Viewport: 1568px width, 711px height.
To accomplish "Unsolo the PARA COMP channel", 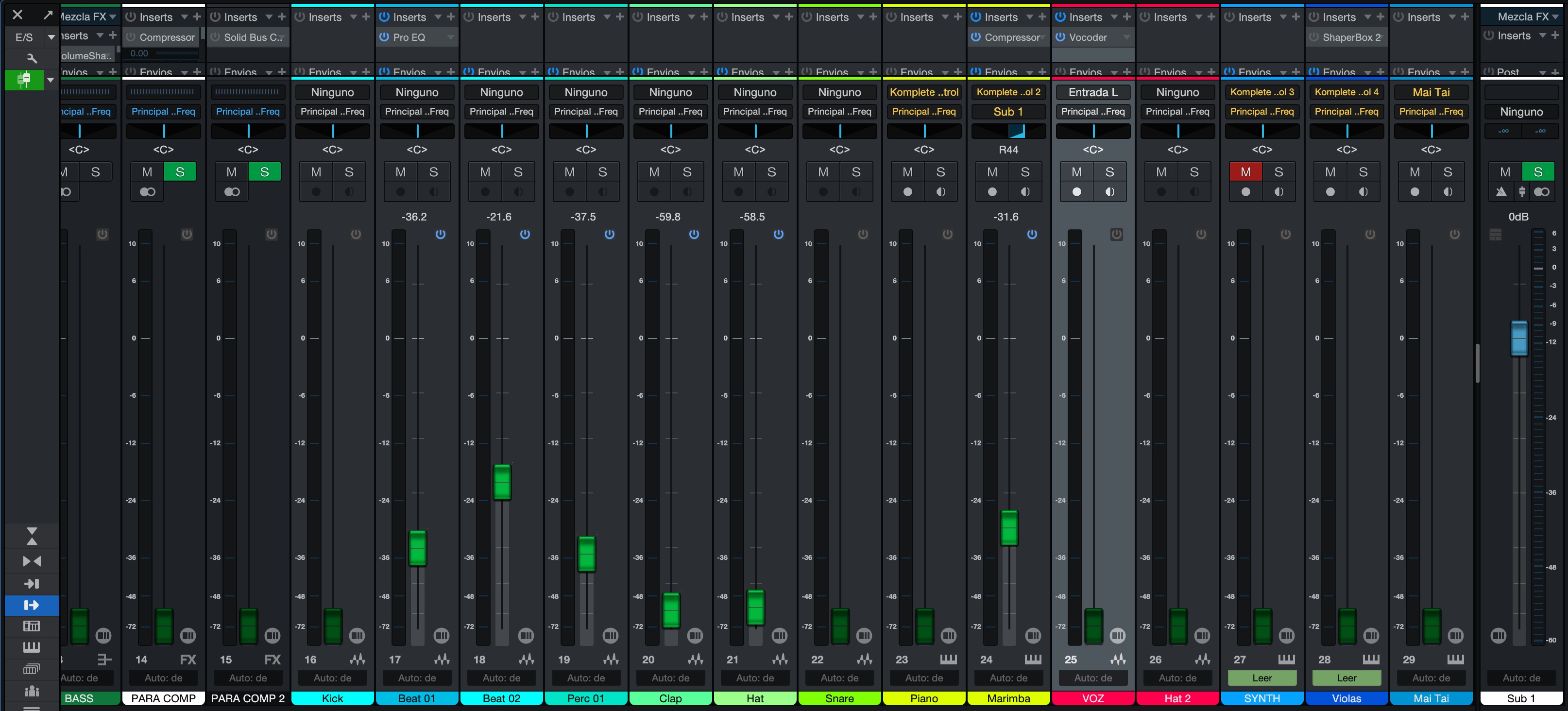I will (180, 172).
